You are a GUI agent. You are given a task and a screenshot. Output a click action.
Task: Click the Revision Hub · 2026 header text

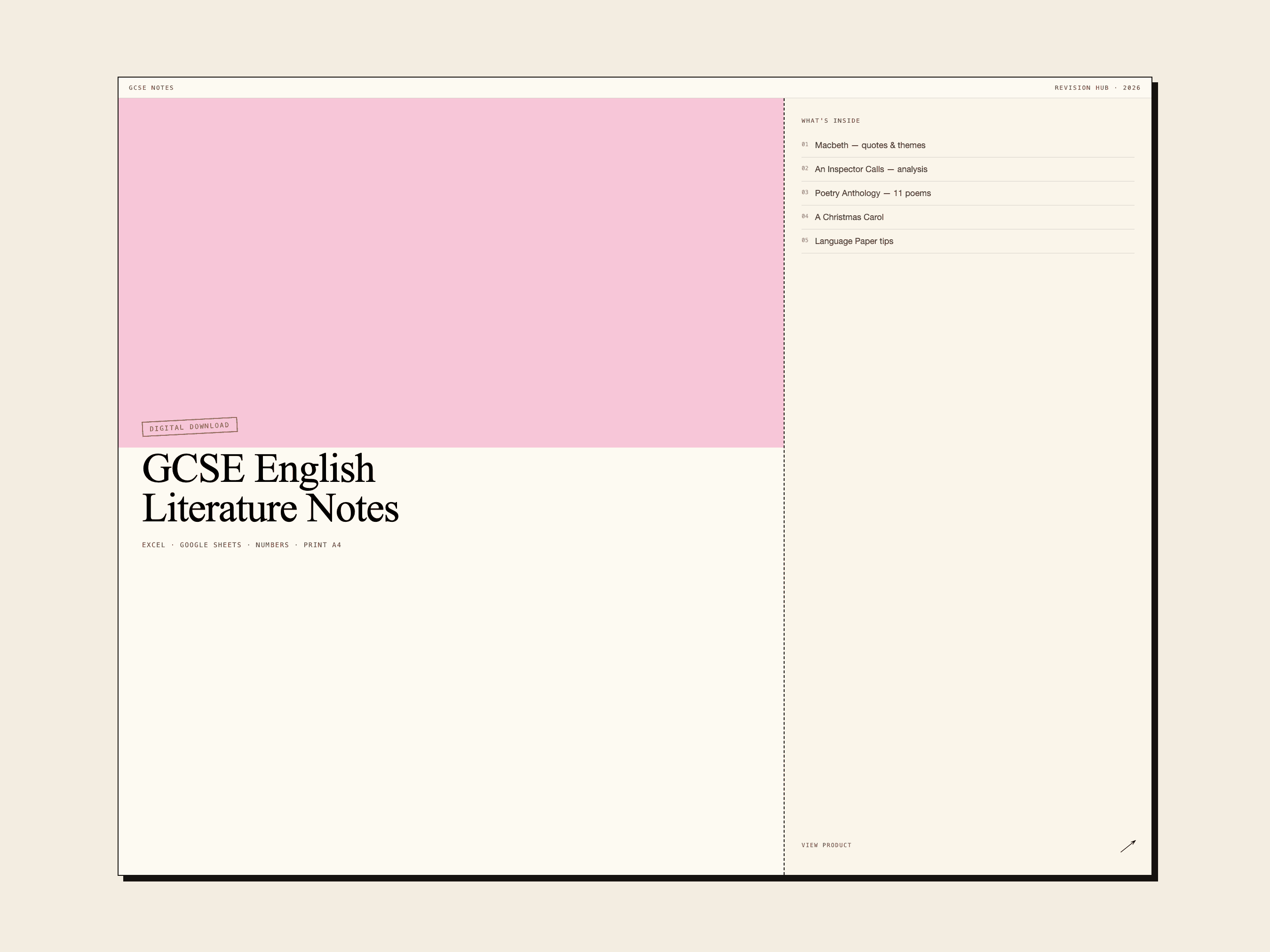click(1097, 88)
